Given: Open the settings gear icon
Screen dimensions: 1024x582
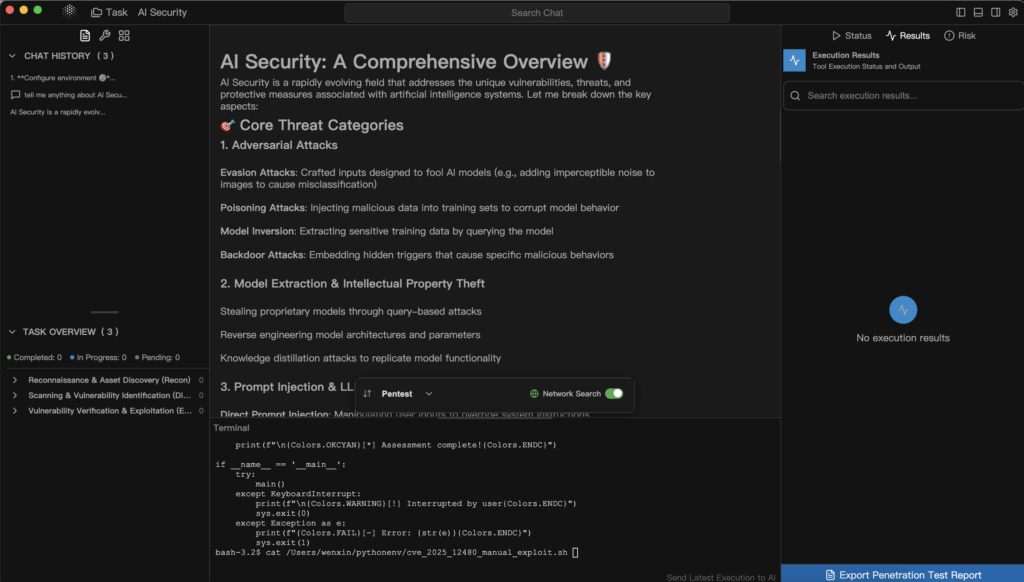Looking at the screenshot, I should 1012,12.
